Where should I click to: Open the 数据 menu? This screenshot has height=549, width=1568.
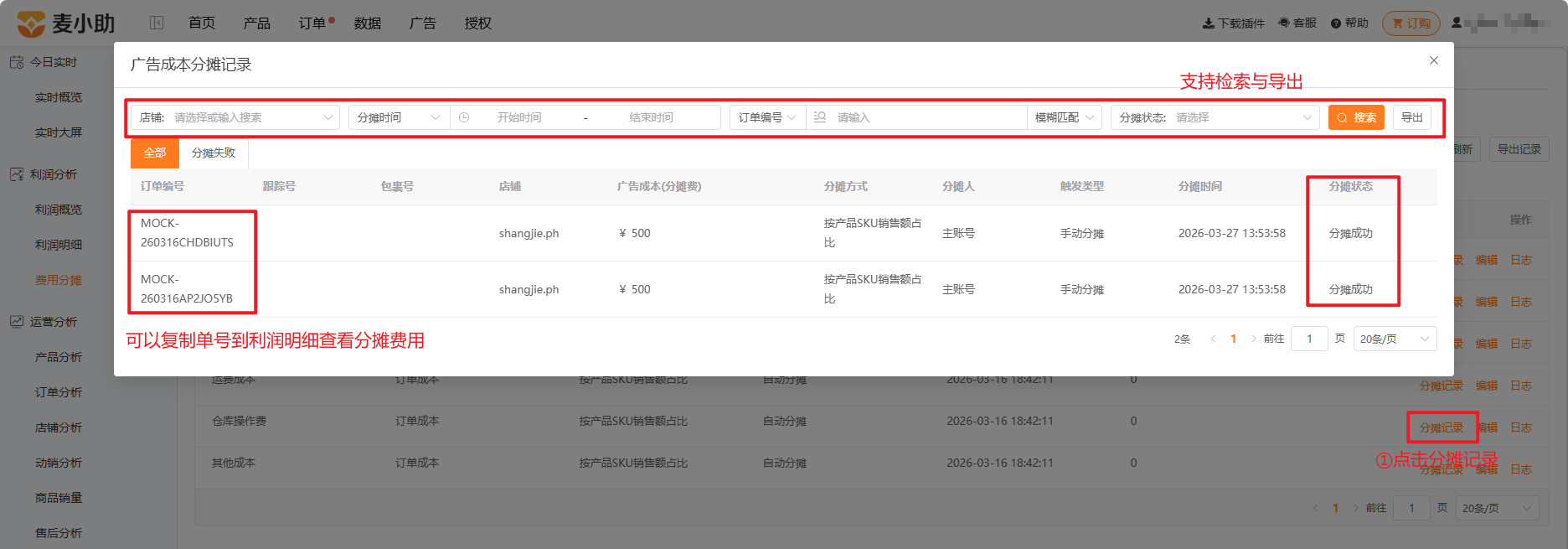tap(368, 23)
